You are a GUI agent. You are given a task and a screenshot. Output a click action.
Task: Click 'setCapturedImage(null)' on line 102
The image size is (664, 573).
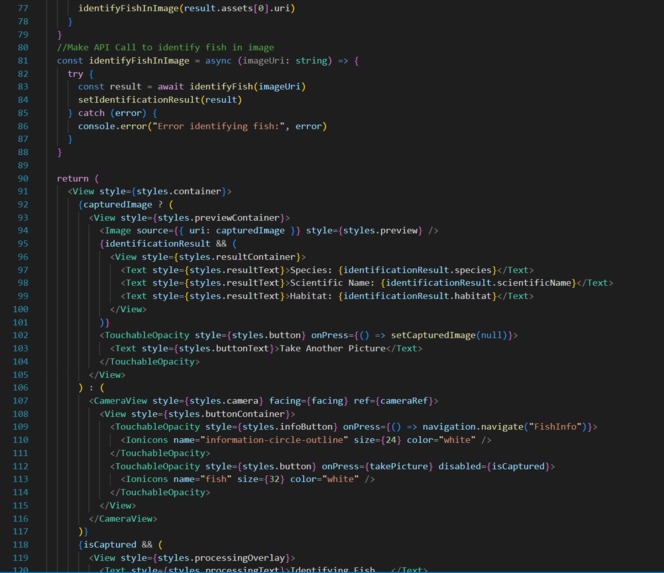point(449,335)
